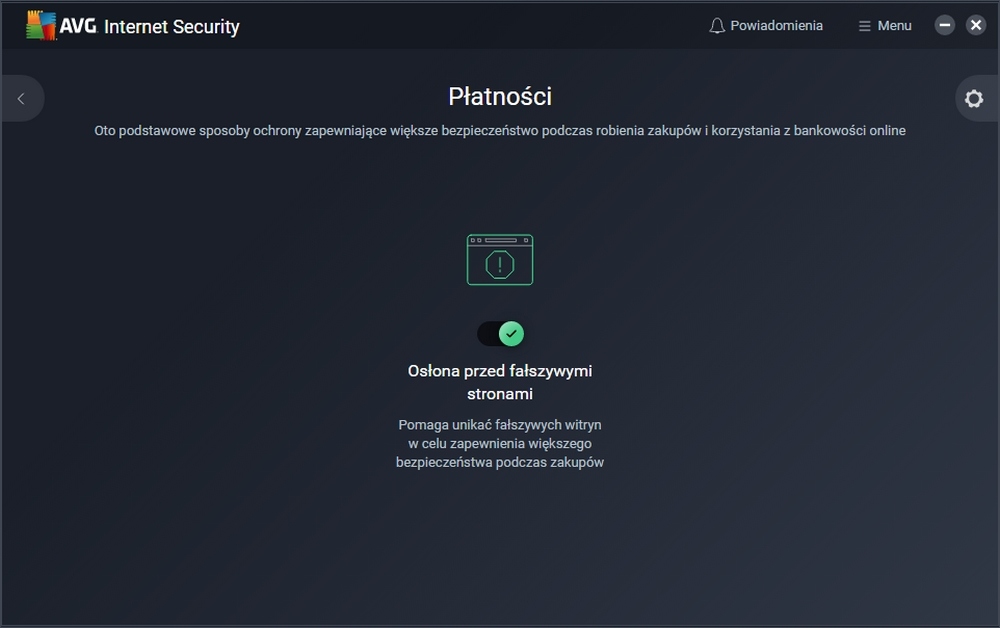This screenshot has width=1000, height=628.
Task: Click the Oto podstawowe sposoby ochrony subtitle
Action: pyautogui.click(x=500, y=130)
